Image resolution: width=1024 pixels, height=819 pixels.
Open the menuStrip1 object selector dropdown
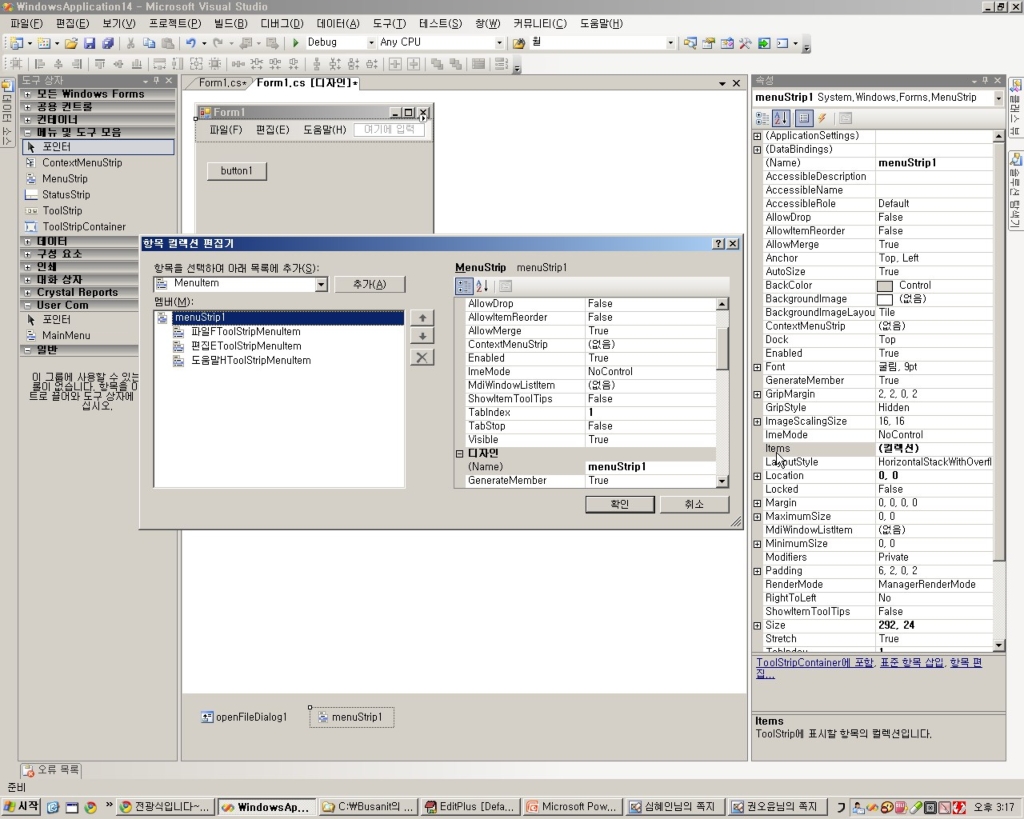(999, 98)
